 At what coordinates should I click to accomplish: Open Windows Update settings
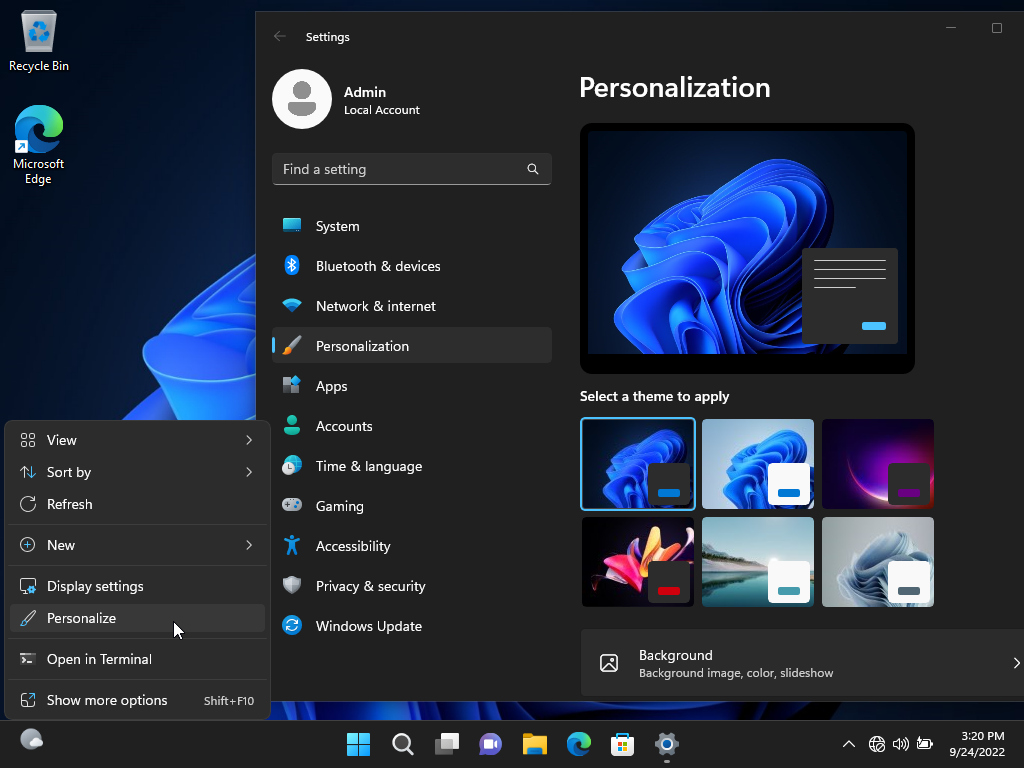point(412,626)
